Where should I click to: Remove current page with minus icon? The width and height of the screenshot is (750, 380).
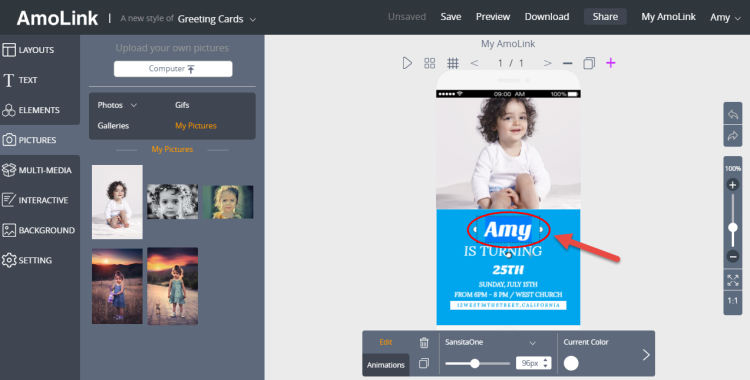point(567,63)
